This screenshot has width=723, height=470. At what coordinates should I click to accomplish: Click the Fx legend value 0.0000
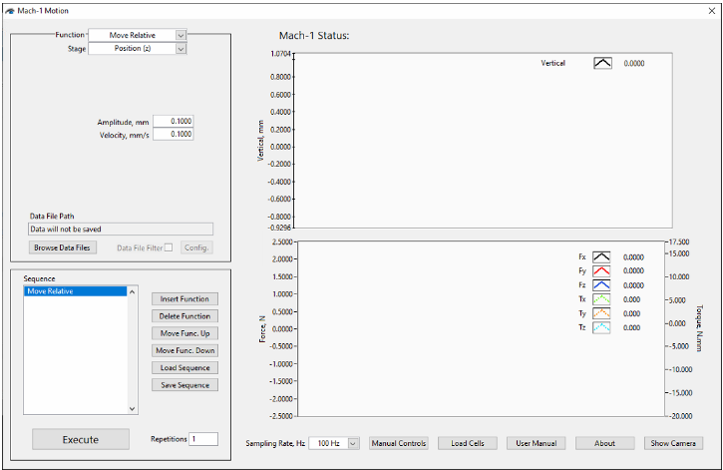(x=633, y=257)
